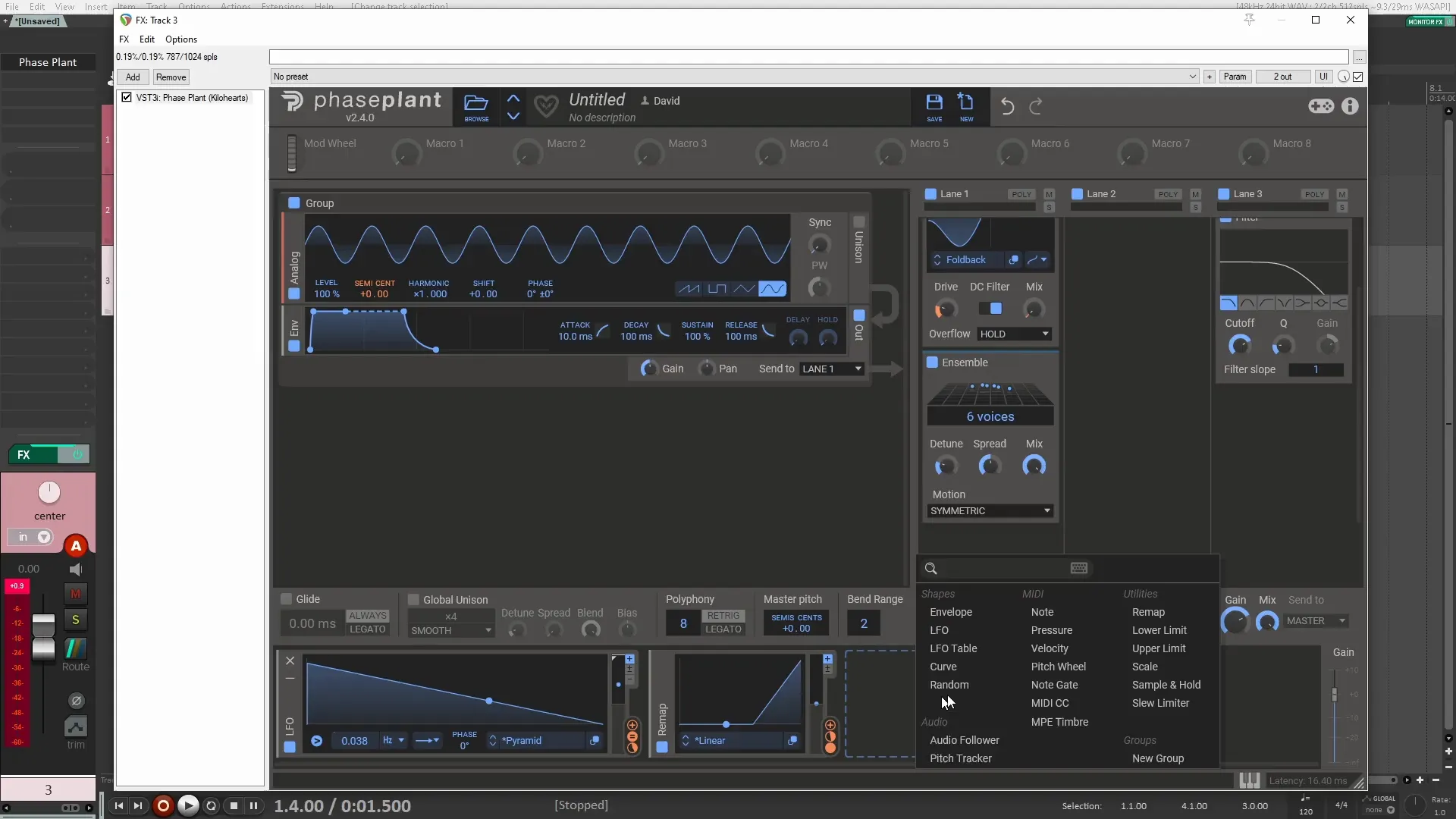1456x819 pixels.
Task: Choose Envelope from the Shapes list
Action: (951, 613)
